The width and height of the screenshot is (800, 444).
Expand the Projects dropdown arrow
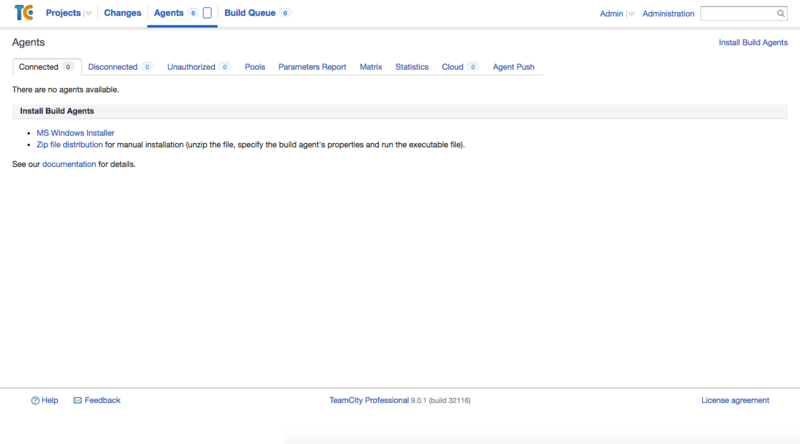(x=89, y=13)
